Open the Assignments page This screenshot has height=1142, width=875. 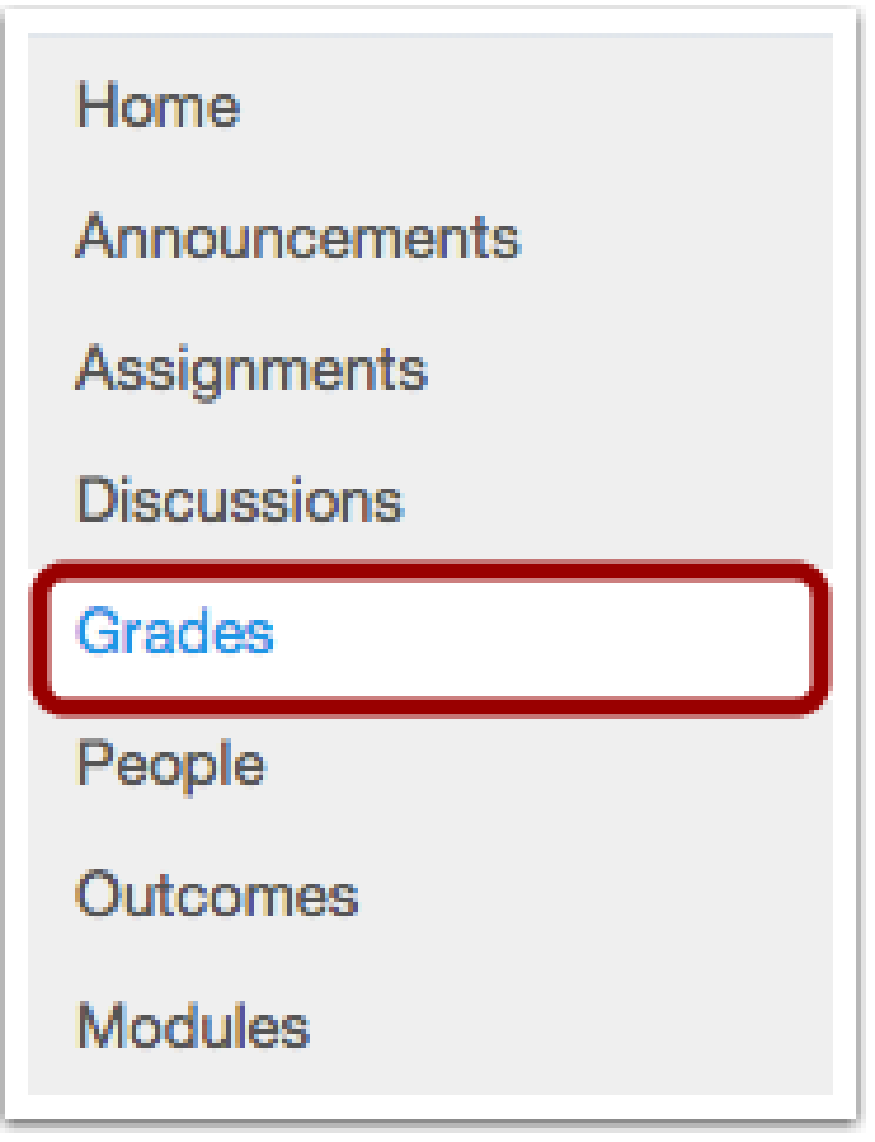[252, 369]
